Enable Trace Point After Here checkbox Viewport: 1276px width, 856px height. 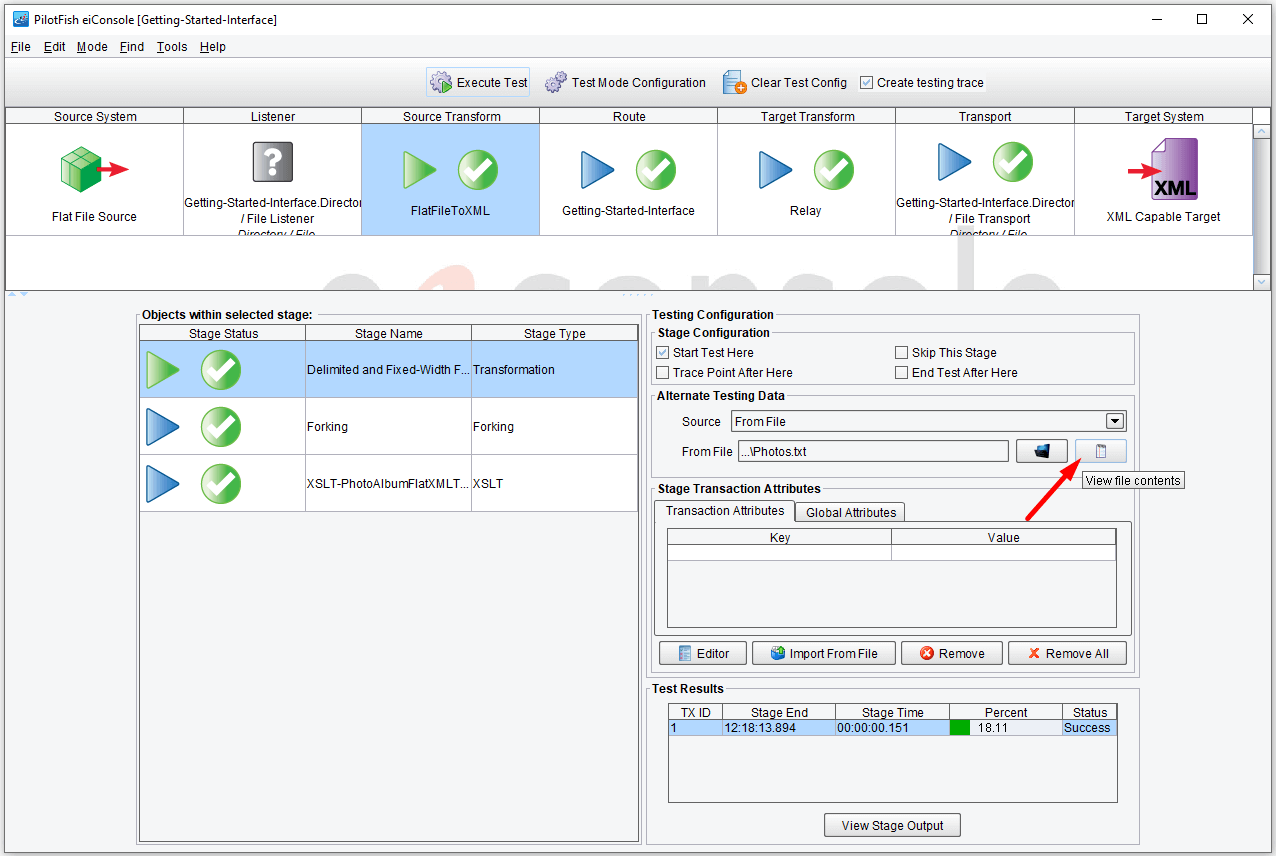tap(663, 373)
